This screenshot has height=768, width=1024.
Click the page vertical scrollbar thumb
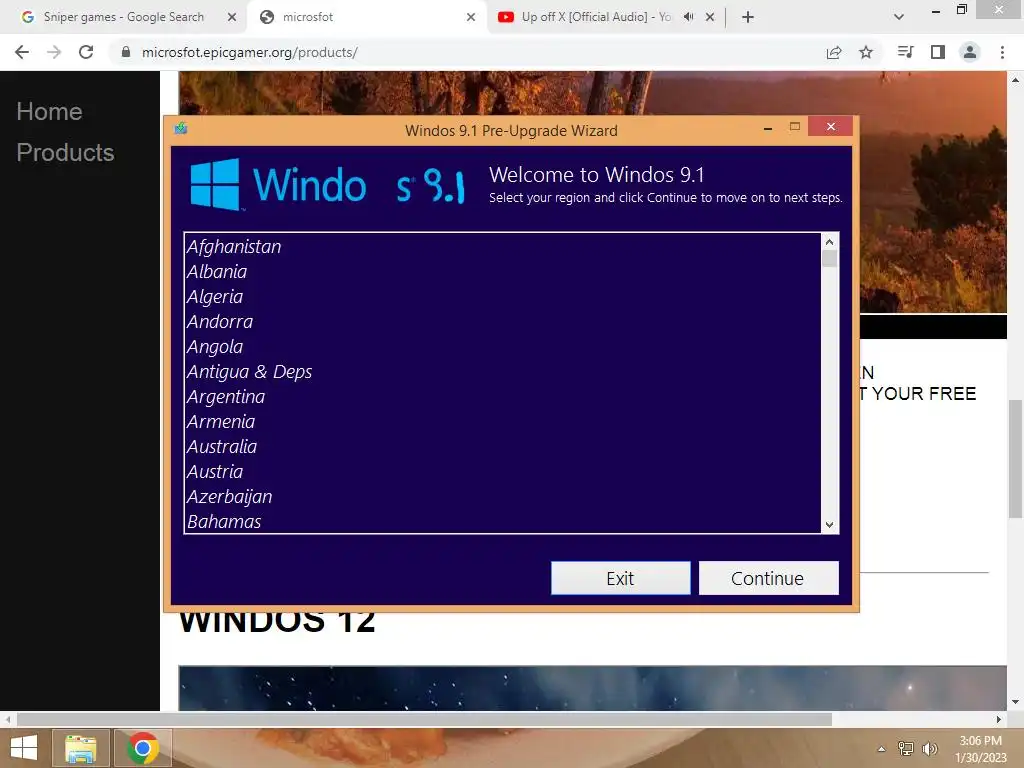click(1016, 458)
